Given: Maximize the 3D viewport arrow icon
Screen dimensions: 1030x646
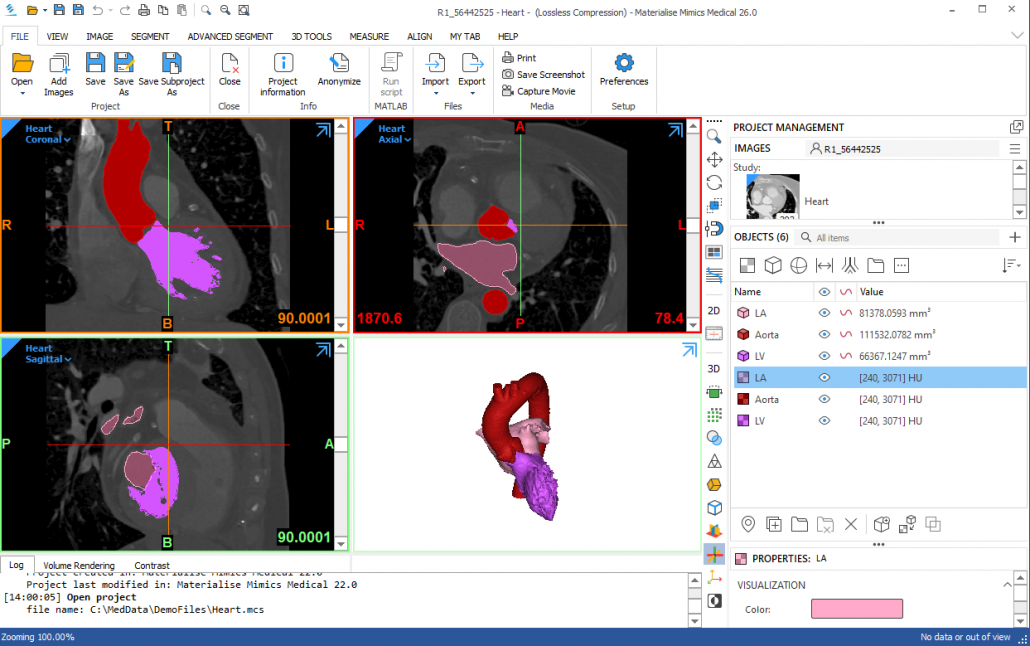Looking at the screenshot, I should [x=689, y=350].
